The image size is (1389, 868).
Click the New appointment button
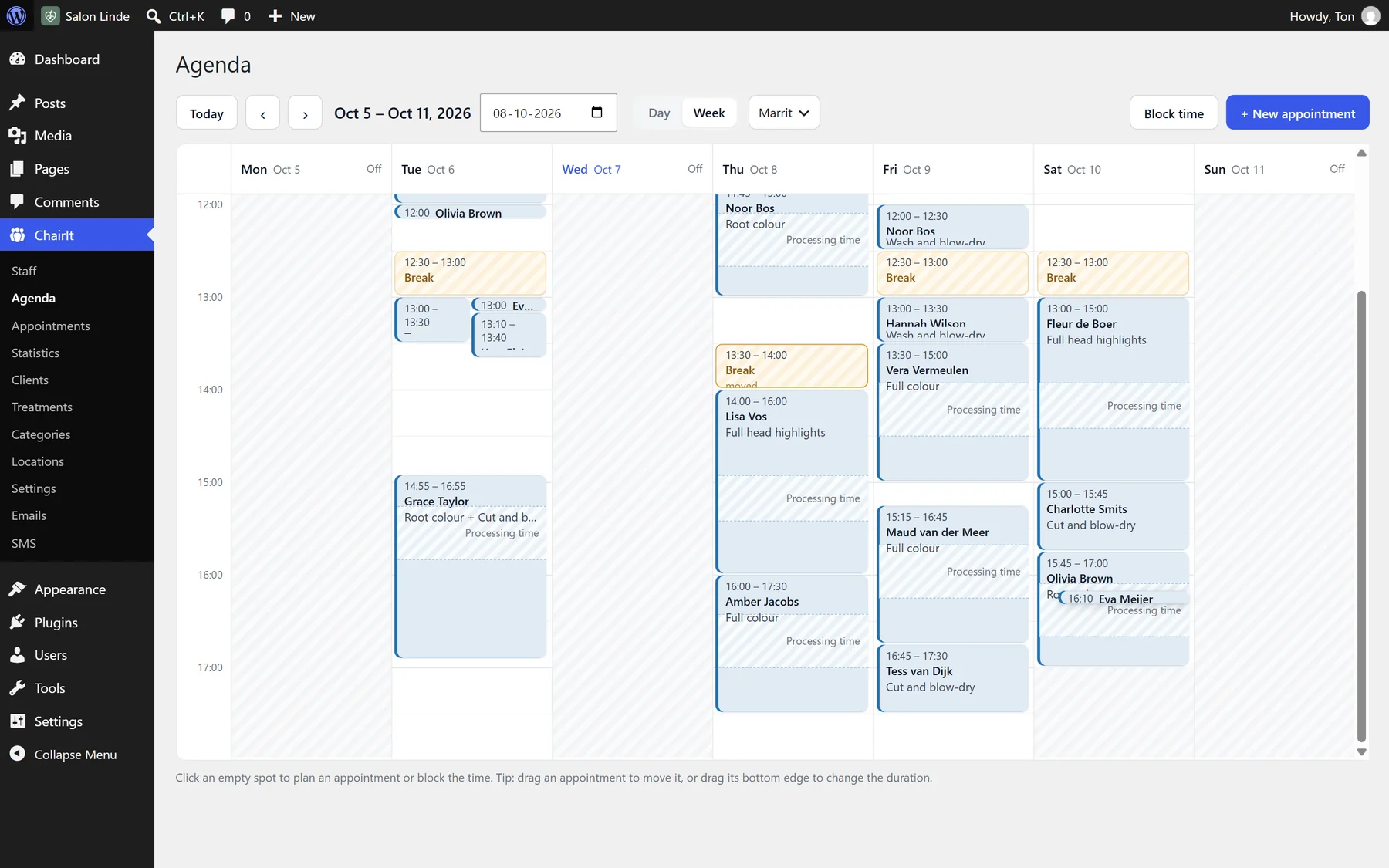coord(1297,113)
